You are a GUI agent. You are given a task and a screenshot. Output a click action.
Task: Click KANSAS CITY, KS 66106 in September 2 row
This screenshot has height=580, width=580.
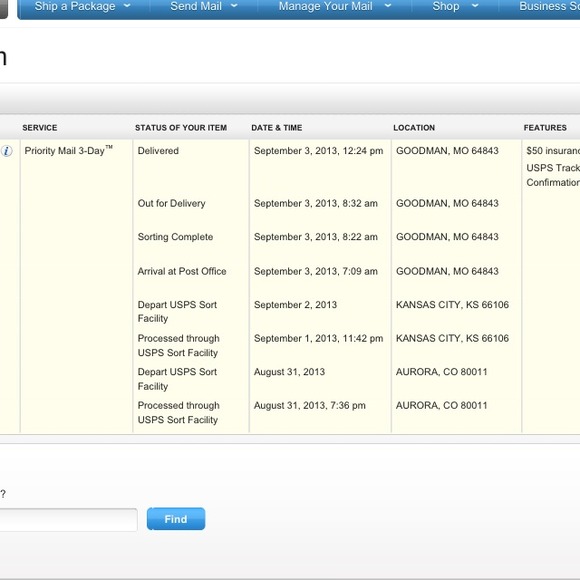452,305
